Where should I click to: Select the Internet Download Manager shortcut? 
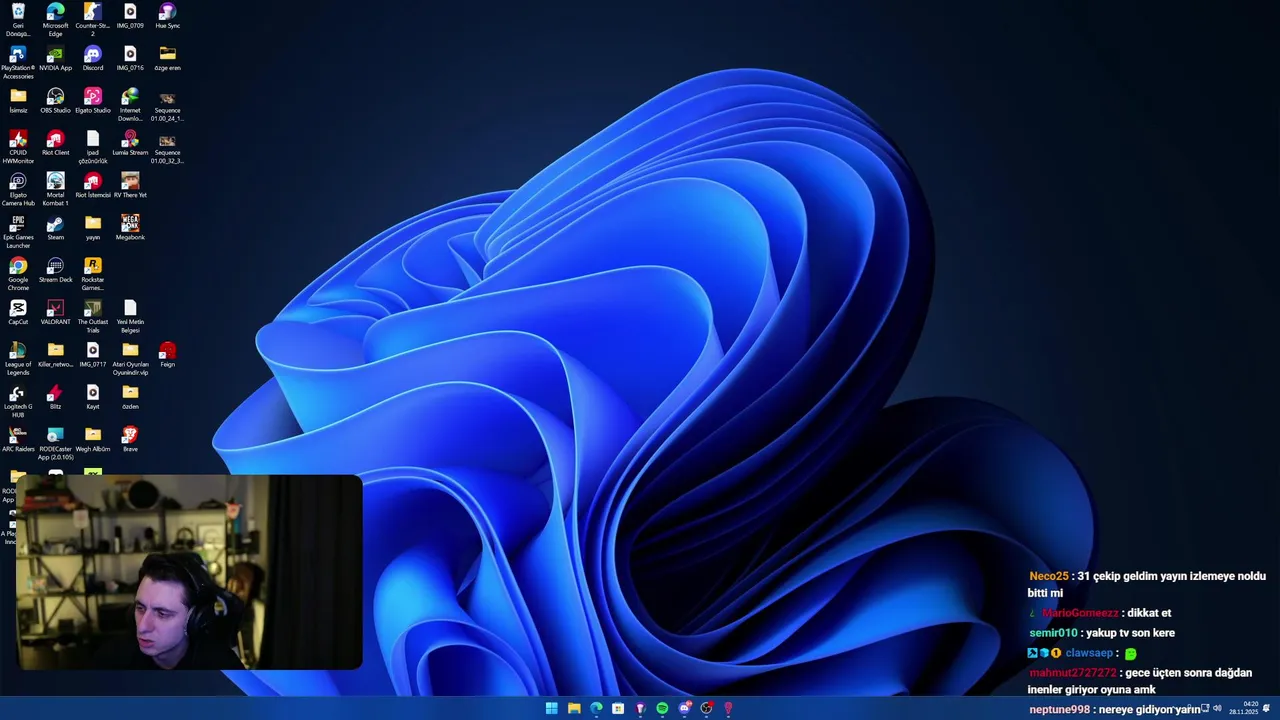[130, 104]
